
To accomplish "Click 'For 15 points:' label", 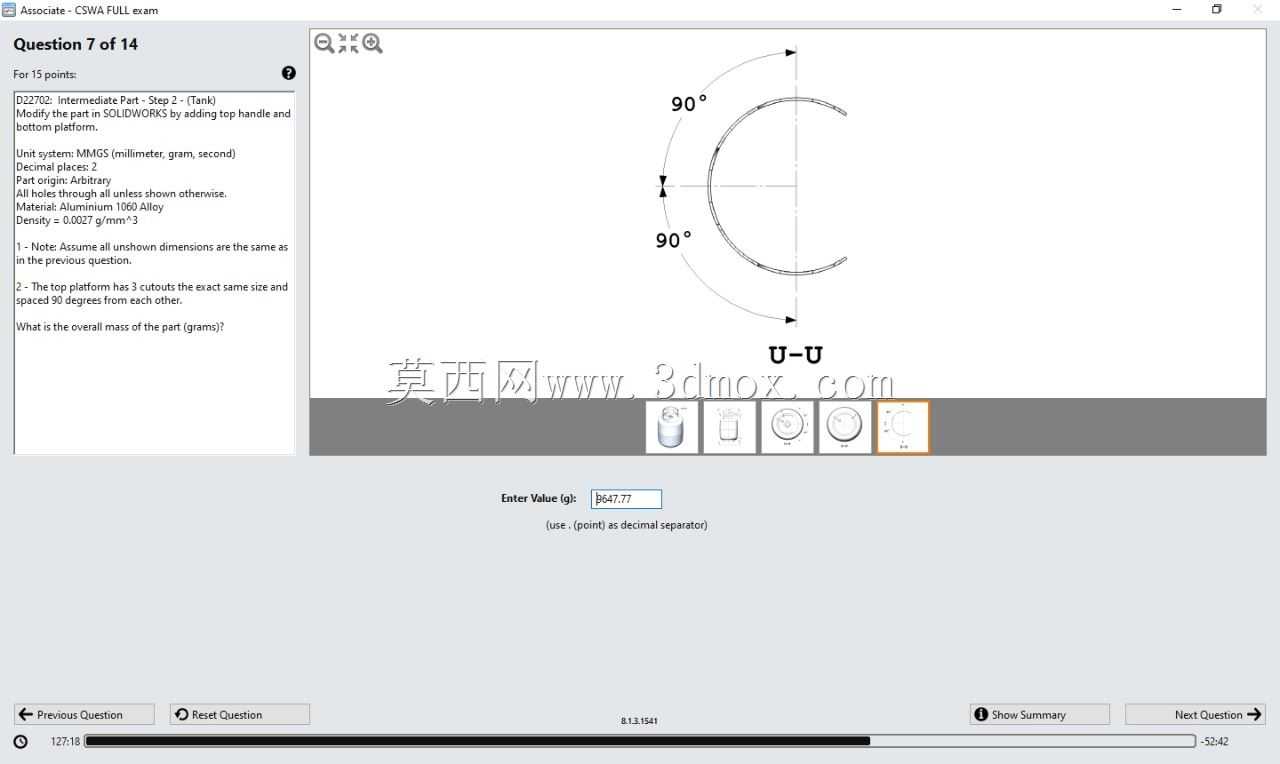I will [x=44, y=74].
